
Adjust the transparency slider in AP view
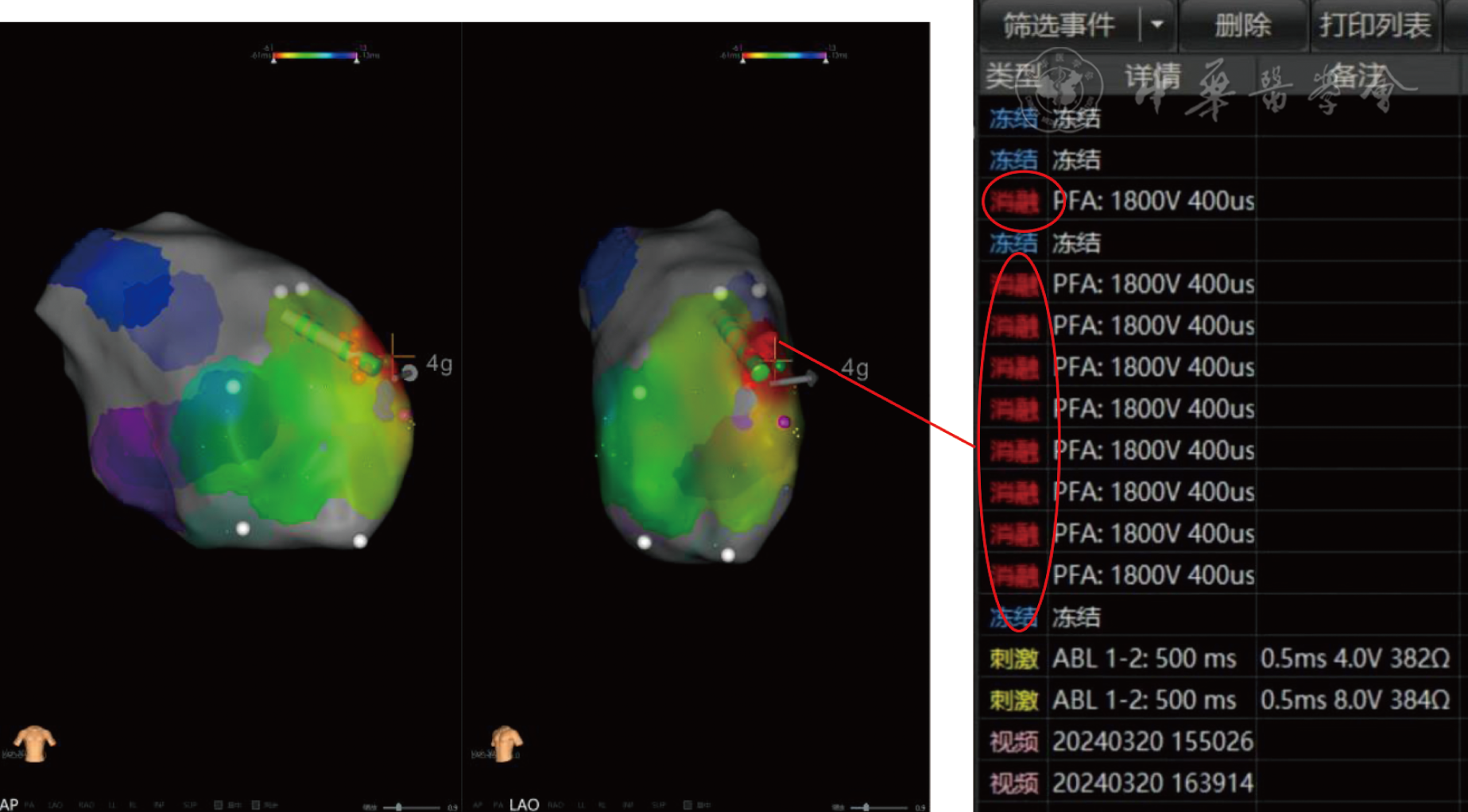398,806
